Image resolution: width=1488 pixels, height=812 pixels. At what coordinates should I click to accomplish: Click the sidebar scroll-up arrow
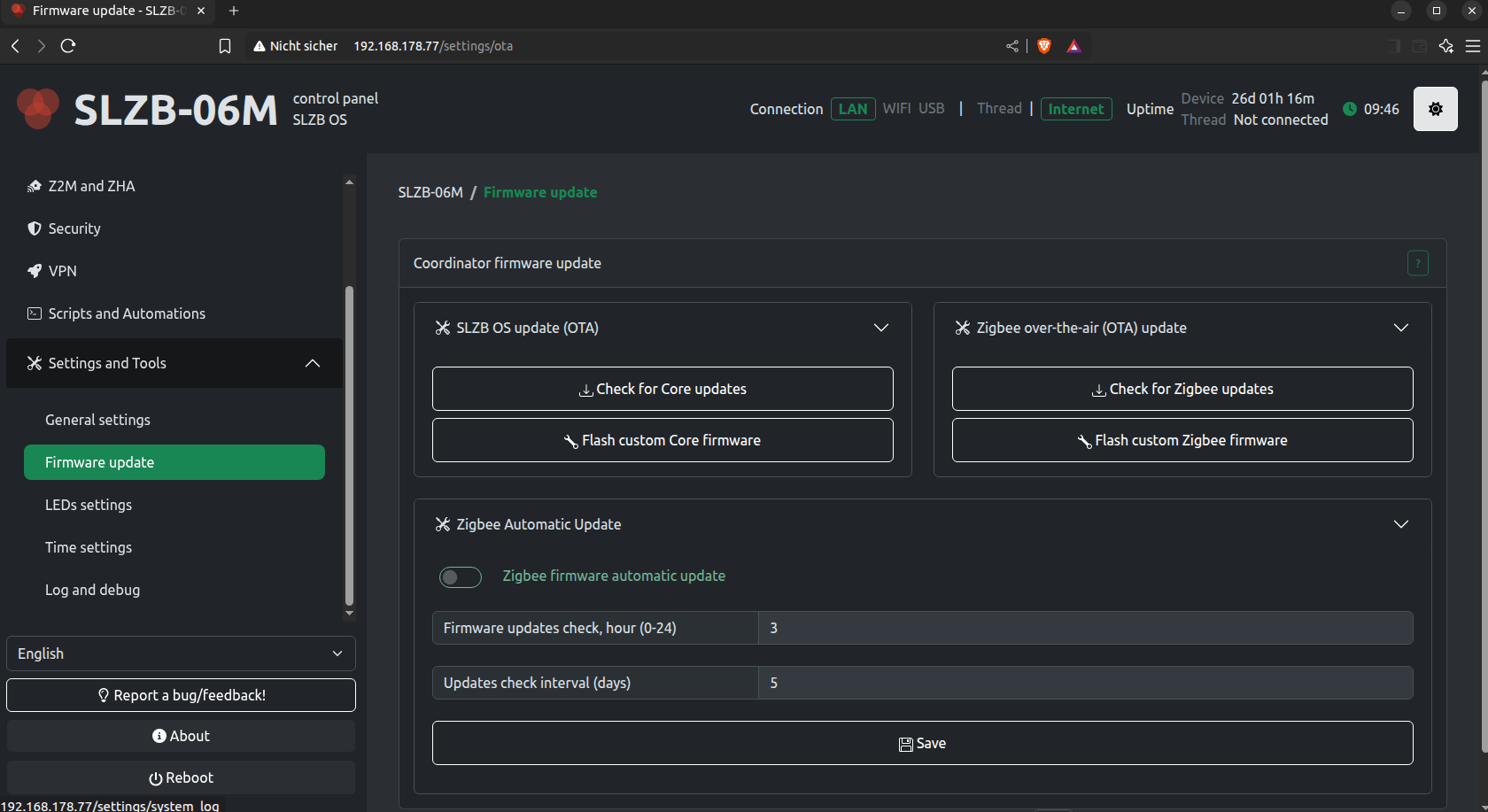349,182
